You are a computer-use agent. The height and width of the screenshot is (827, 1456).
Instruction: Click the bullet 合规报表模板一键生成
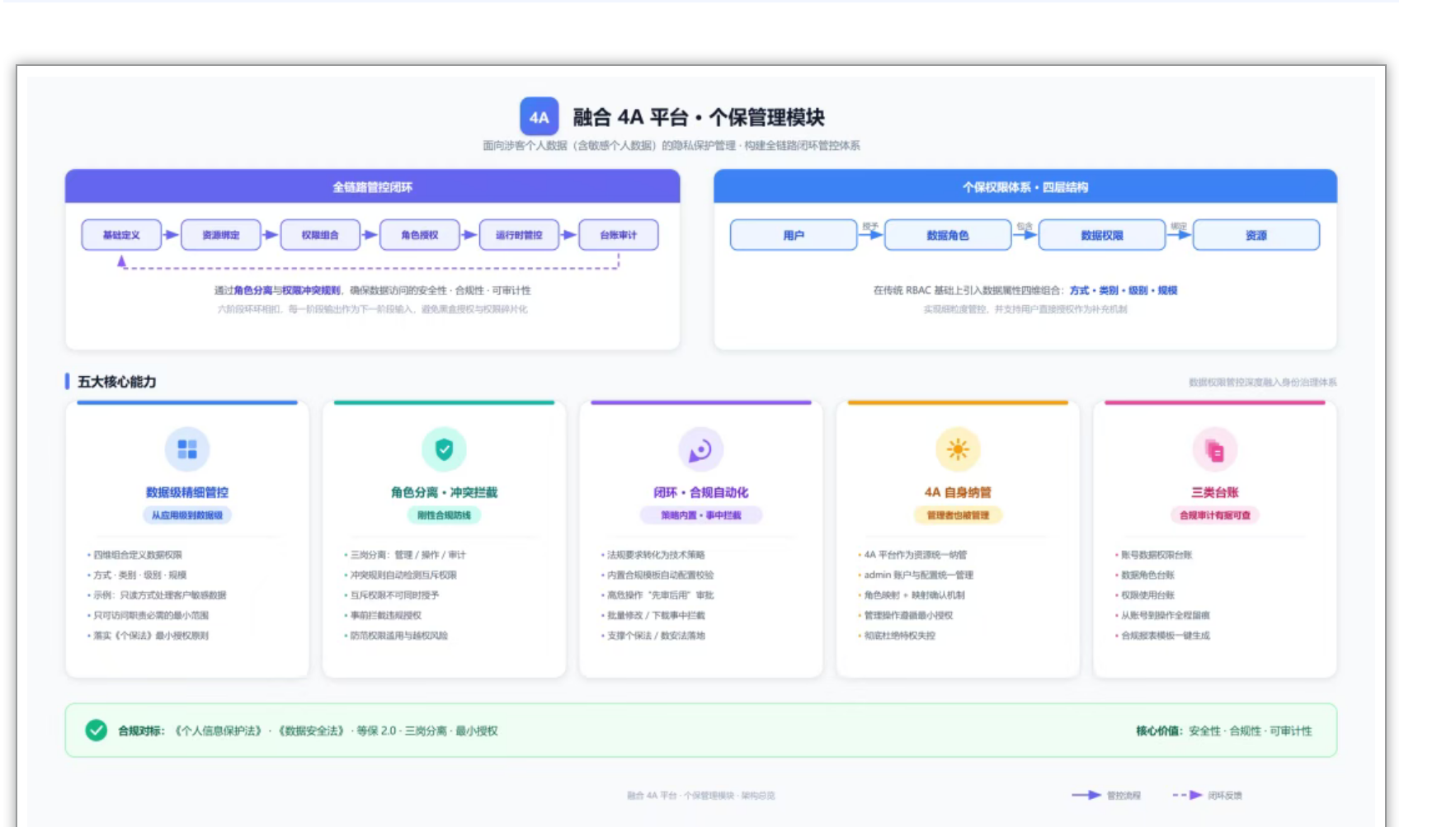[x=1165, y=636]
